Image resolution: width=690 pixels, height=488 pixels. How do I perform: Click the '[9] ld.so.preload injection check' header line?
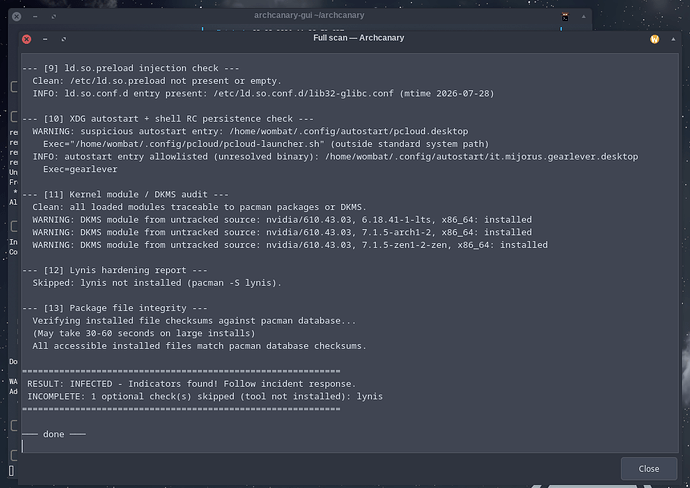tap(131, 68)
